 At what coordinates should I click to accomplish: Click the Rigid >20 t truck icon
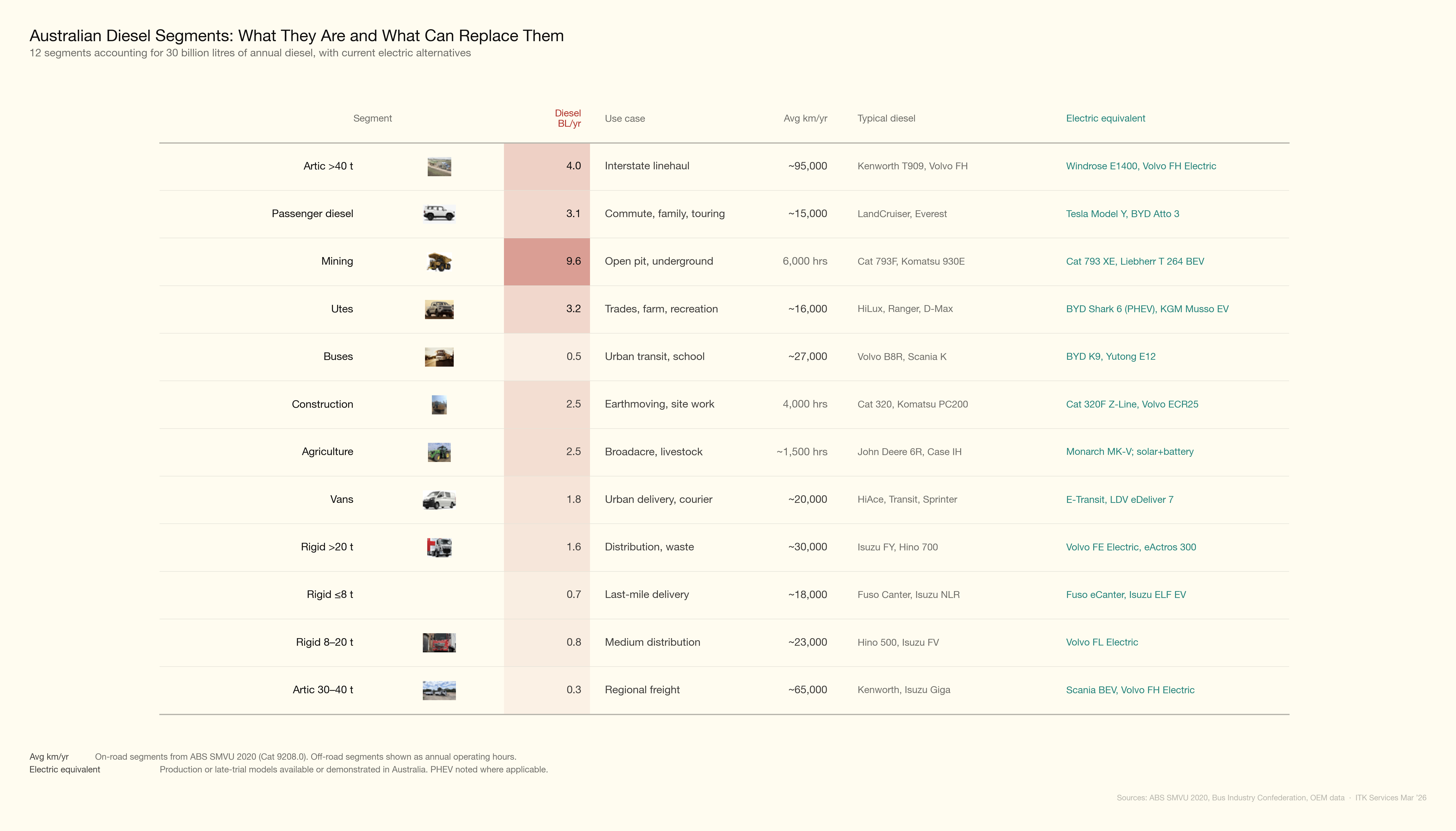(x=439, y=547)
